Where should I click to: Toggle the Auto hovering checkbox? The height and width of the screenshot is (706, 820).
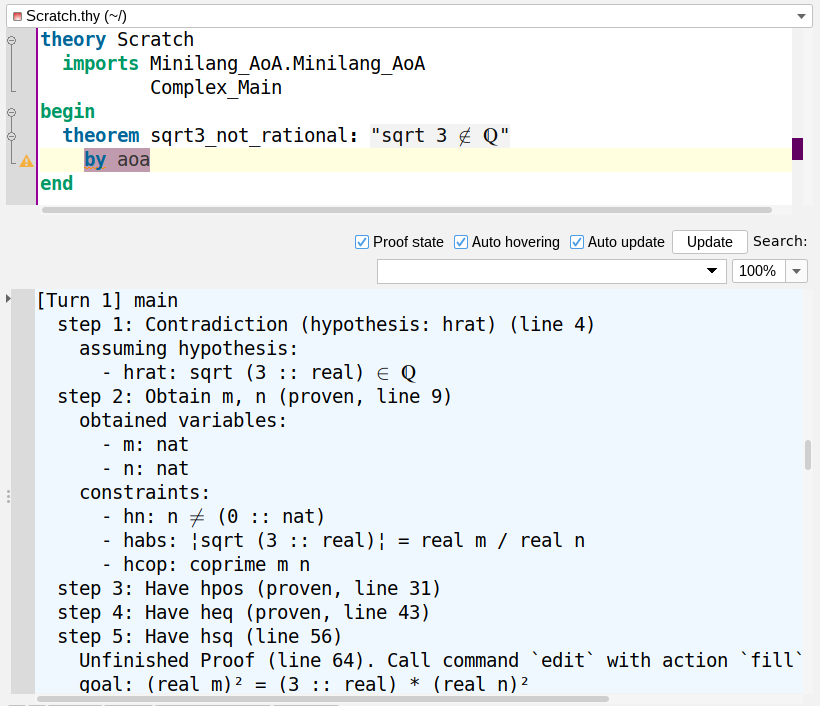tap(461, 242)
